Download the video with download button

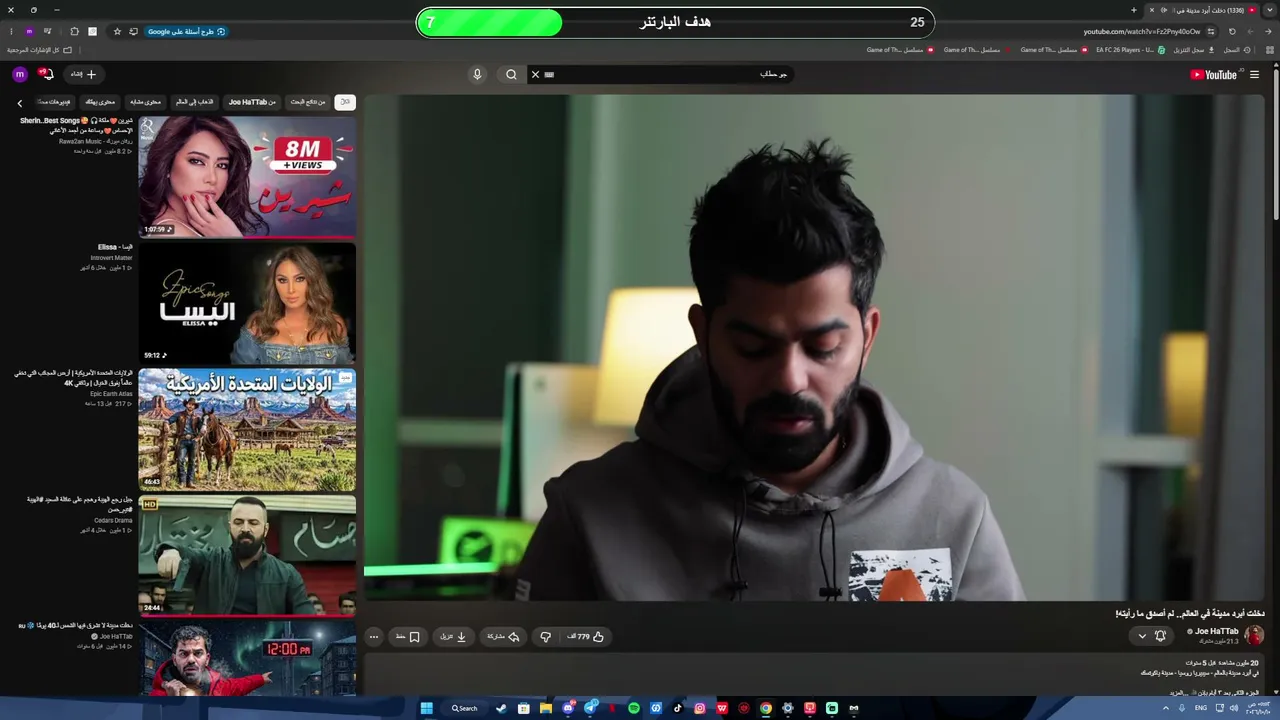point(454,636)
